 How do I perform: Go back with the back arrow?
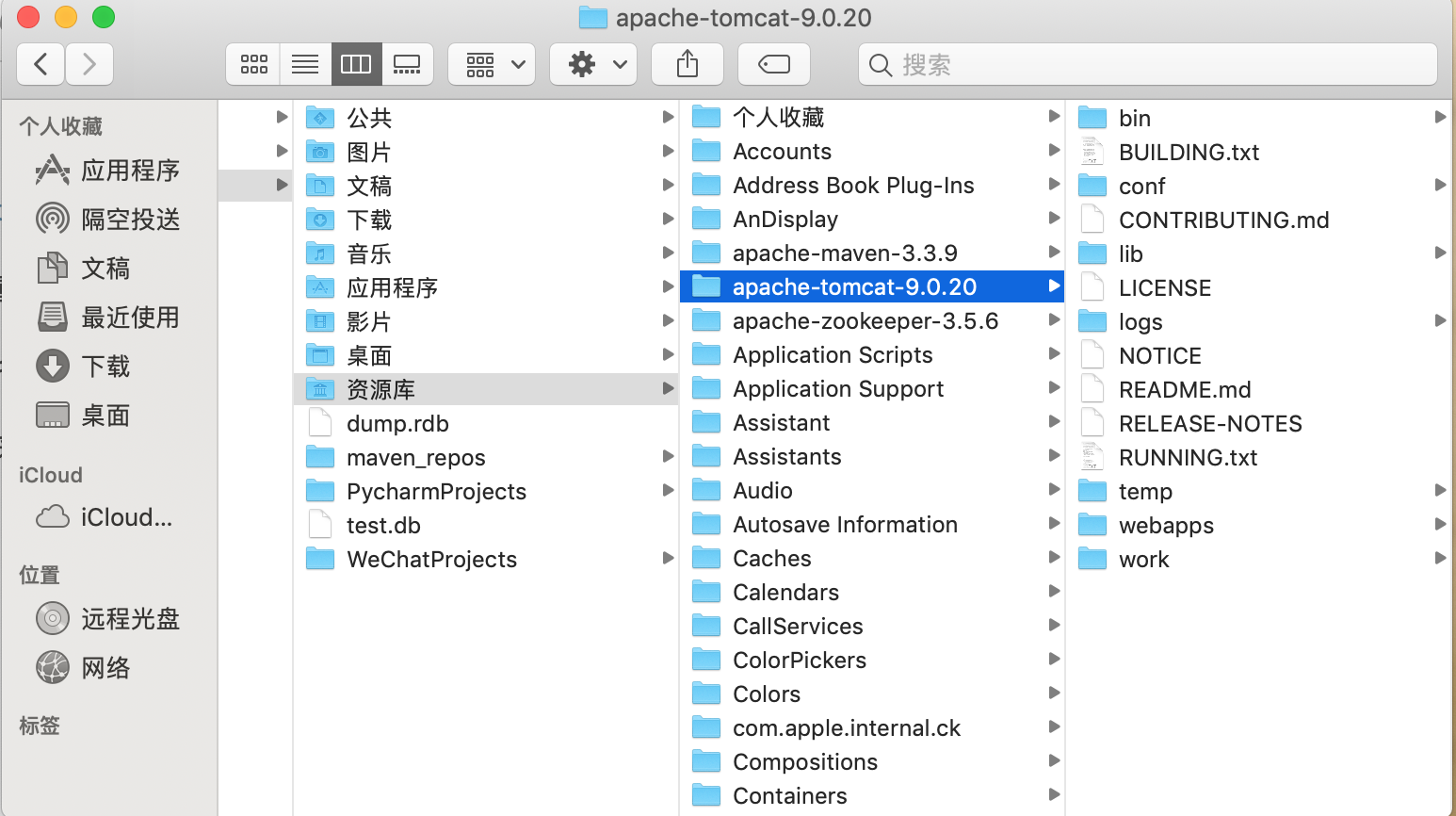40,63
